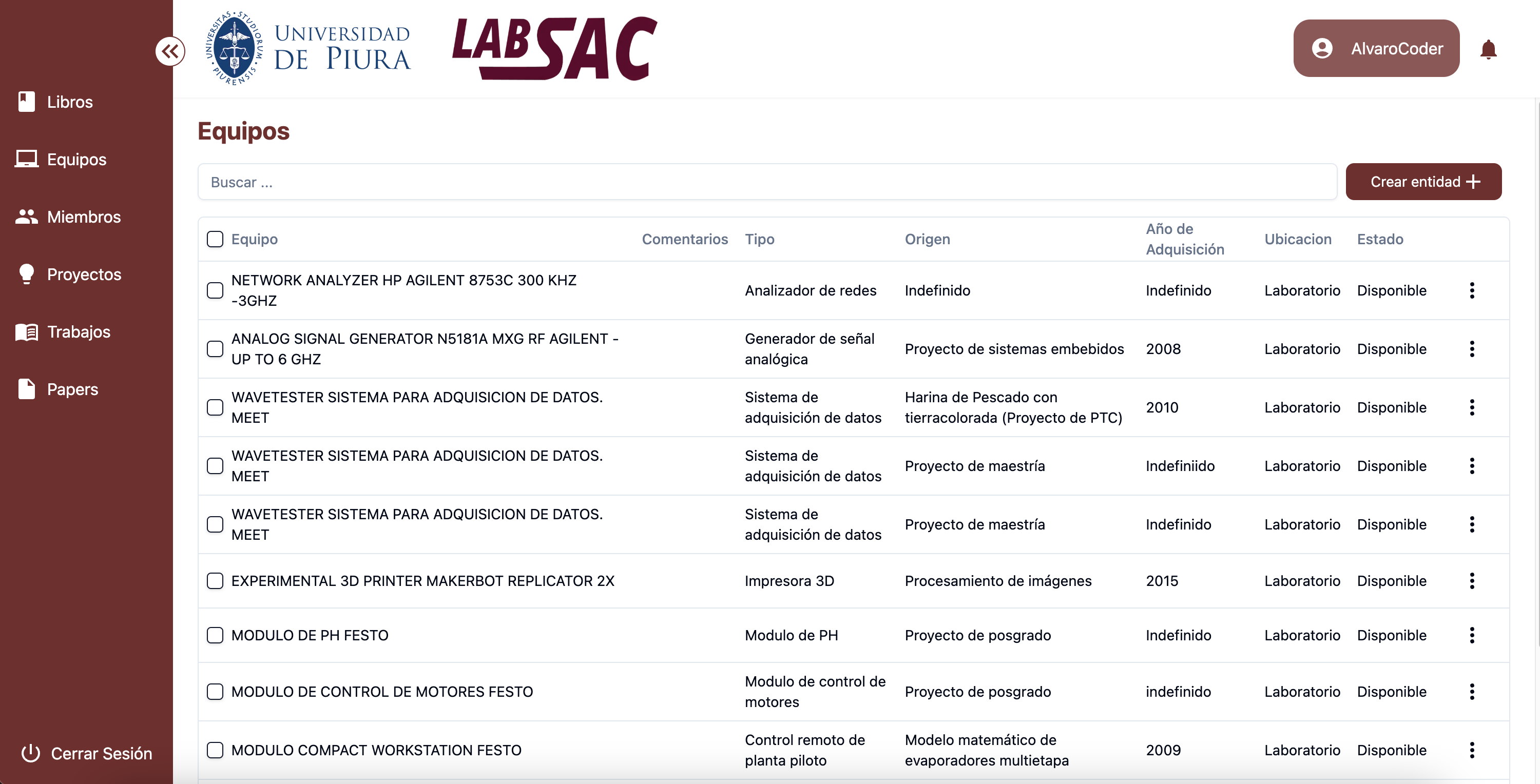Collapse the sidebar with double-chevron icon
The image size is (1540, 784).
pyautogui.click(x=170, y=51)
